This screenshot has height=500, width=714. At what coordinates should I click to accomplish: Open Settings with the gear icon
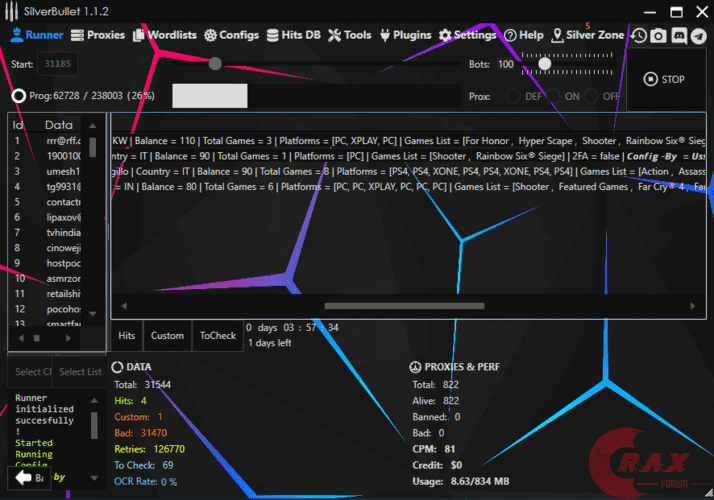click(468, 35)
